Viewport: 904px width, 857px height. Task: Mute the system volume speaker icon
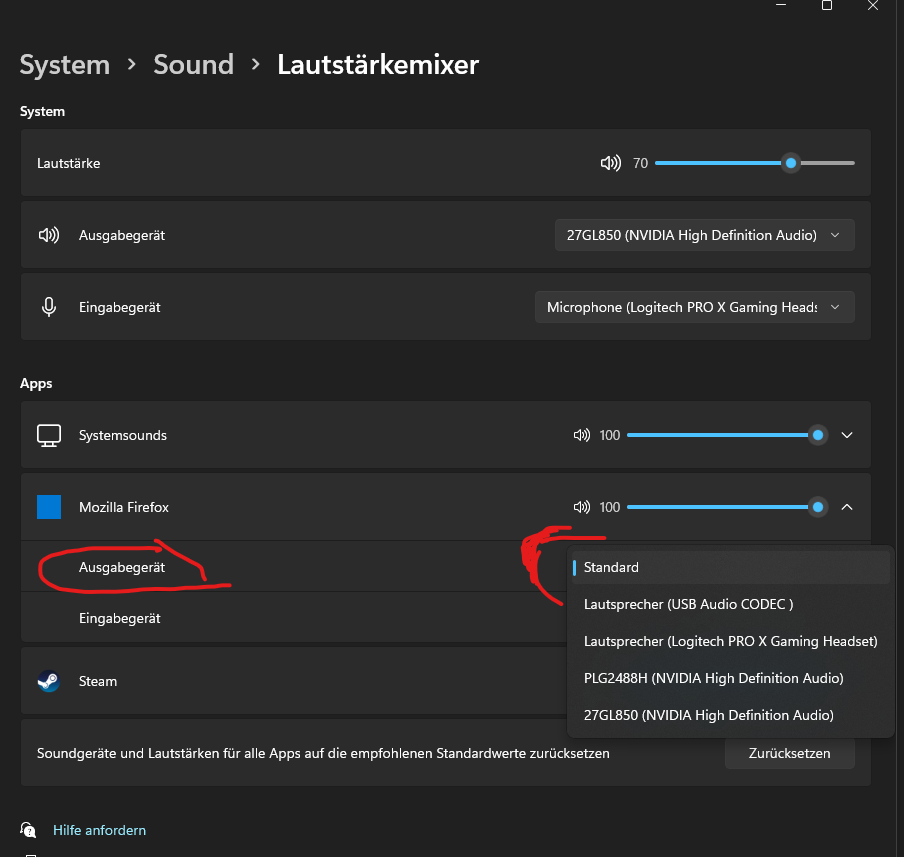point(610,163)
